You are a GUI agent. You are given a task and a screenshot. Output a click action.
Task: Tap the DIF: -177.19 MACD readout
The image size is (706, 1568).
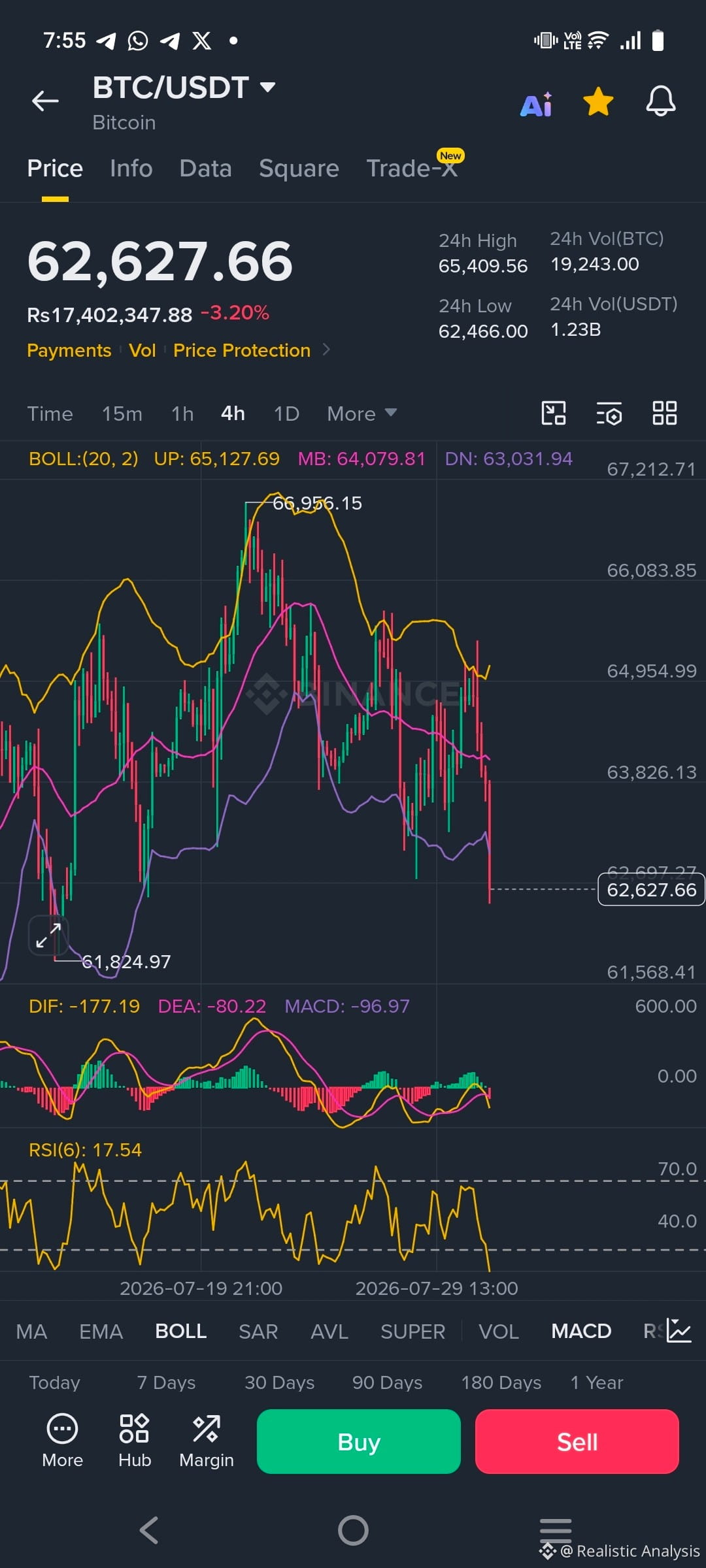(84, 1006)
